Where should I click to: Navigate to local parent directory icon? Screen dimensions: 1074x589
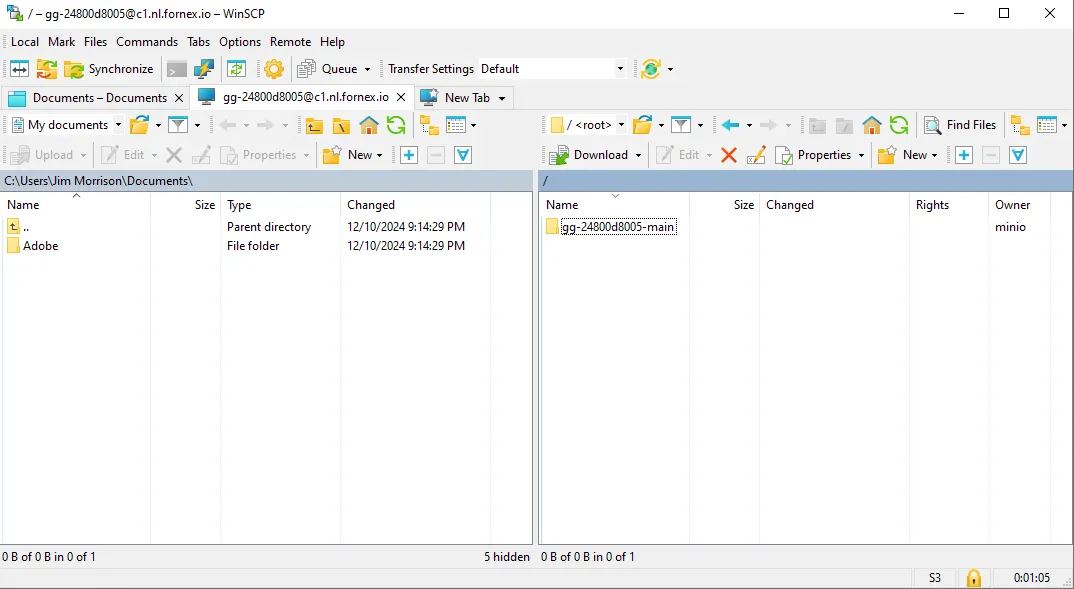click(315, 125)
